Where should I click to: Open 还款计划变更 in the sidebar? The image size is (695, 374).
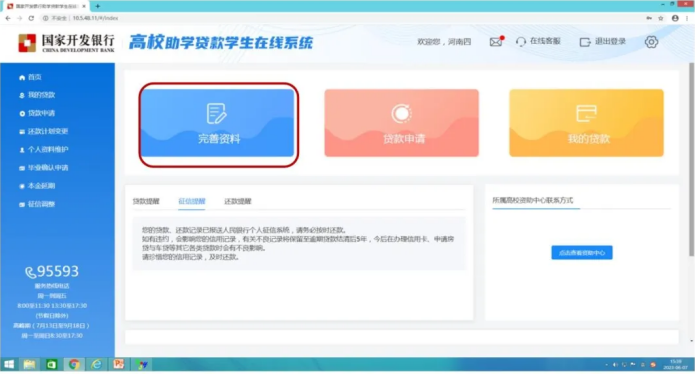(x=43, y=132)
